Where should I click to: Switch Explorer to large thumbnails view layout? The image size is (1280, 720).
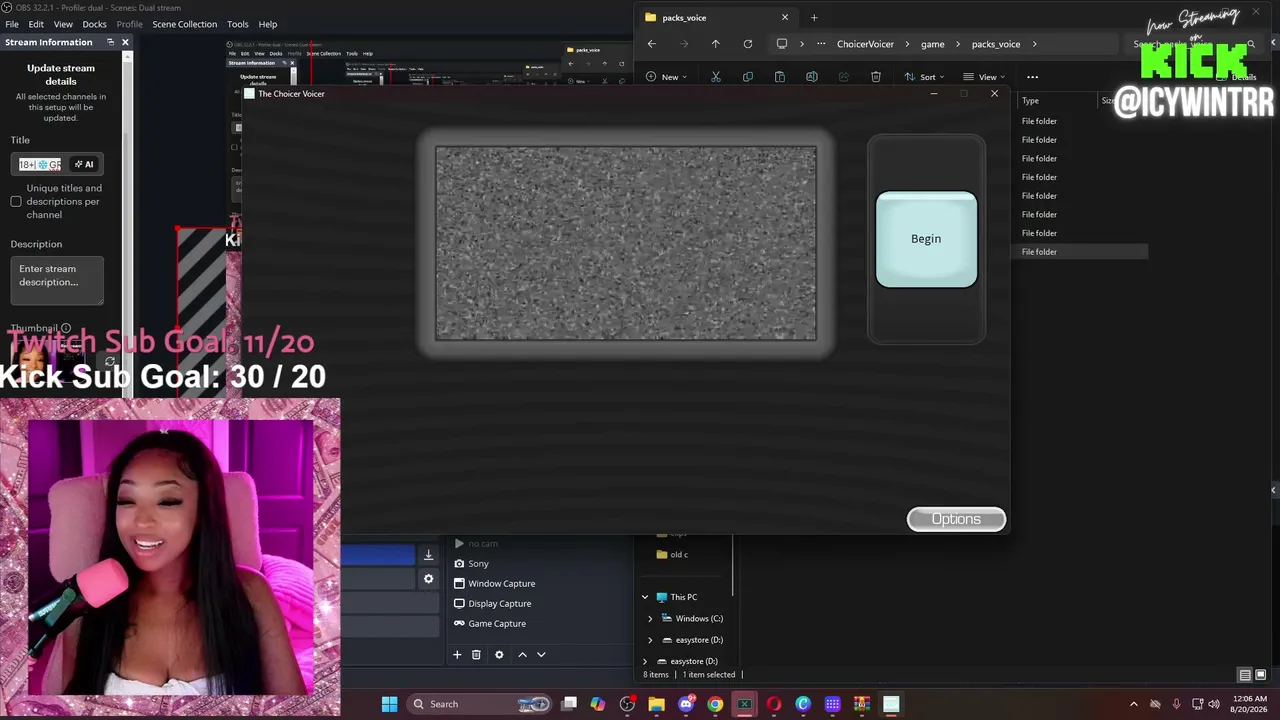tap(1260, 675)
